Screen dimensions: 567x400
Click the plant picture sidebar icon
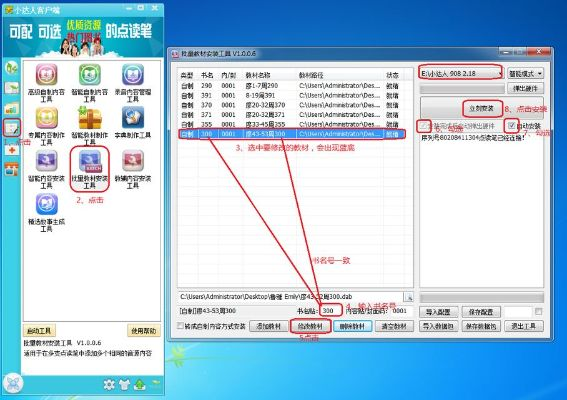tap(12, 88)
